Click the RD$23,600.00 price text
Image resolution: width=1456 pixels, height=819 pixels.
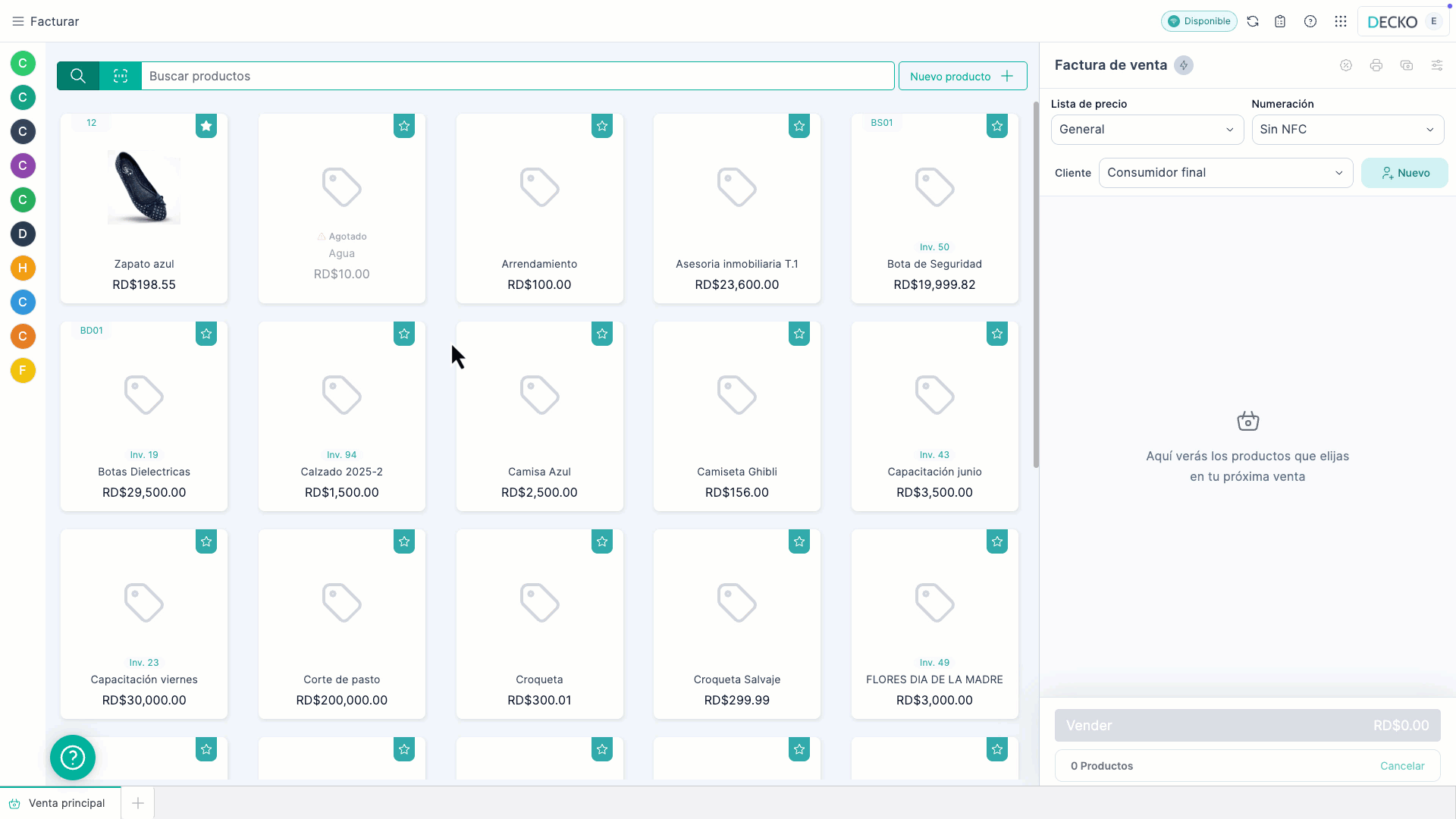pos(737,285)
